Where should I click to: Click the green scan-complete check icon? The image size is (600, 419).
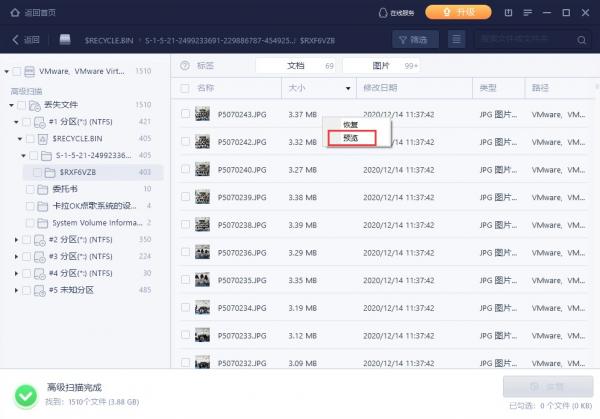[26, 396]
